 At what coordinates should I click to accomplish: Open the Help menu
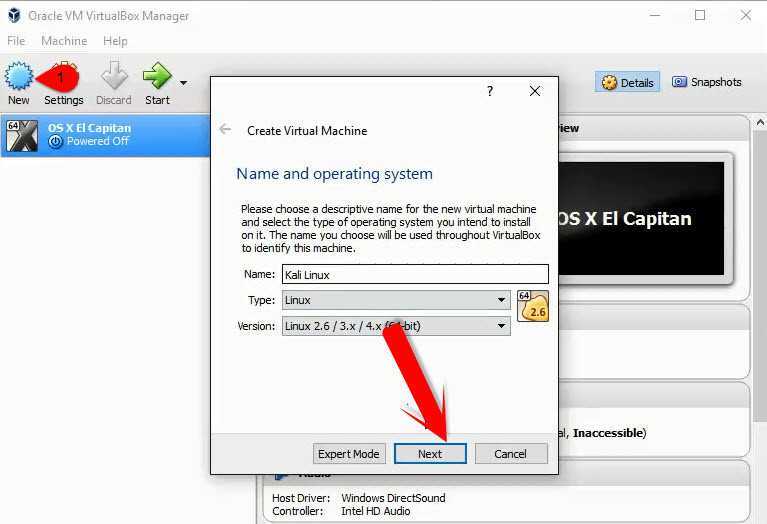click(x=115, y=41)
